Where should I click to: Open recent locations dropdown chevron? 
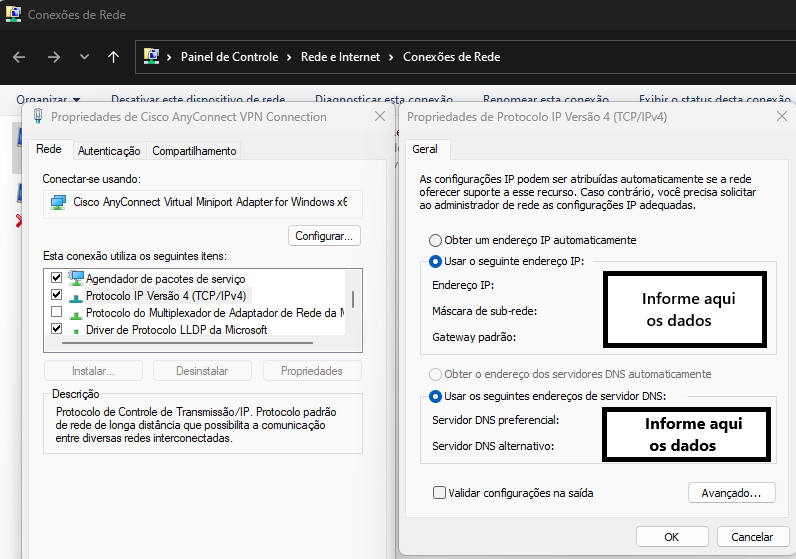coord(84,57)
